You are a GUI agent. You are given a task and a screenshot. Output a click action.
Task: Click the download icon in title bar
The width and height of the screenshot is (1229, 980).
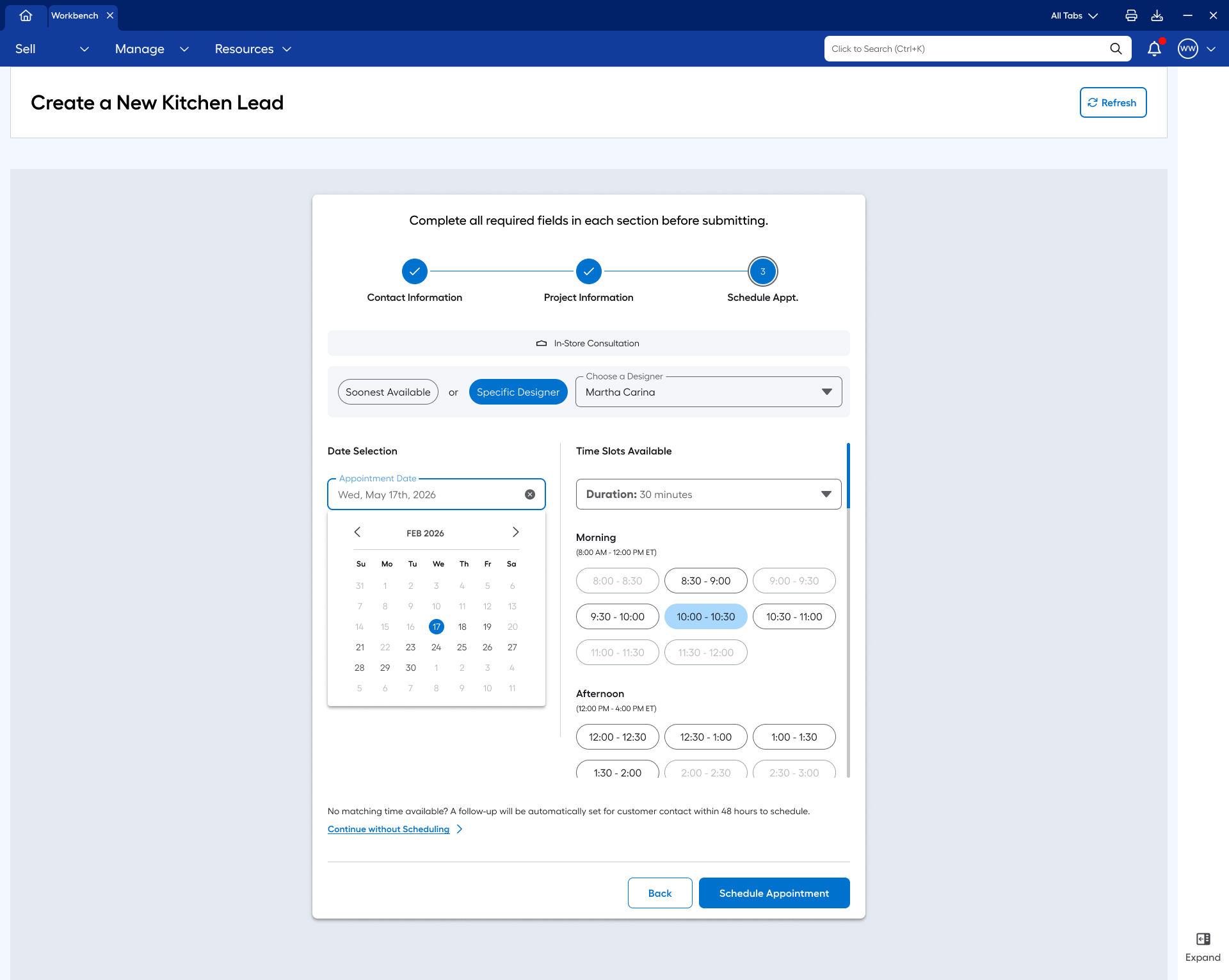point(1157,15)
